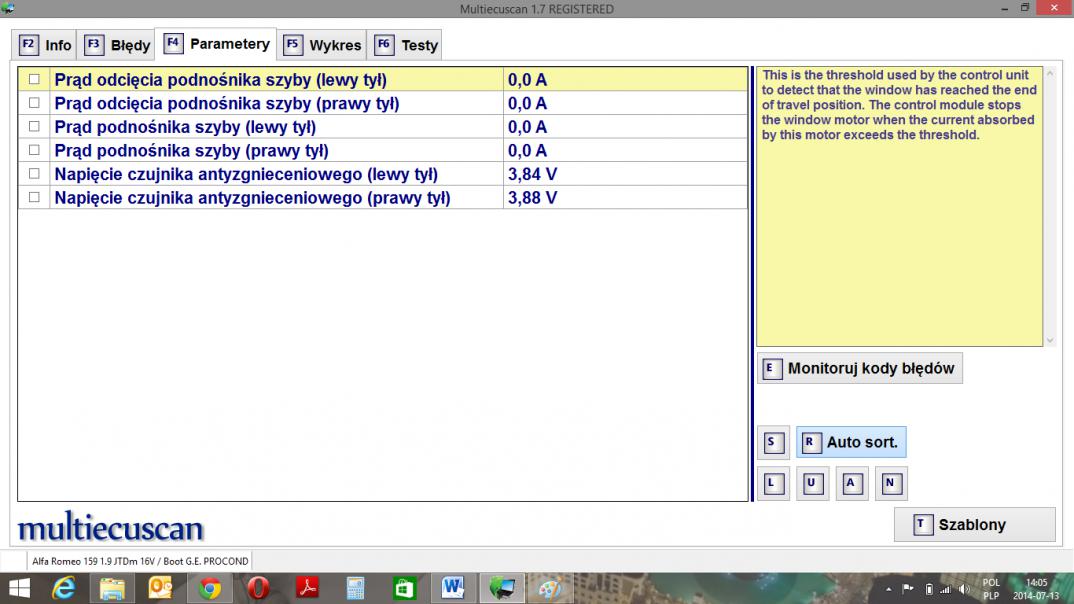
Task: Click the network signal tray icon
Action: tap(946, 589)
